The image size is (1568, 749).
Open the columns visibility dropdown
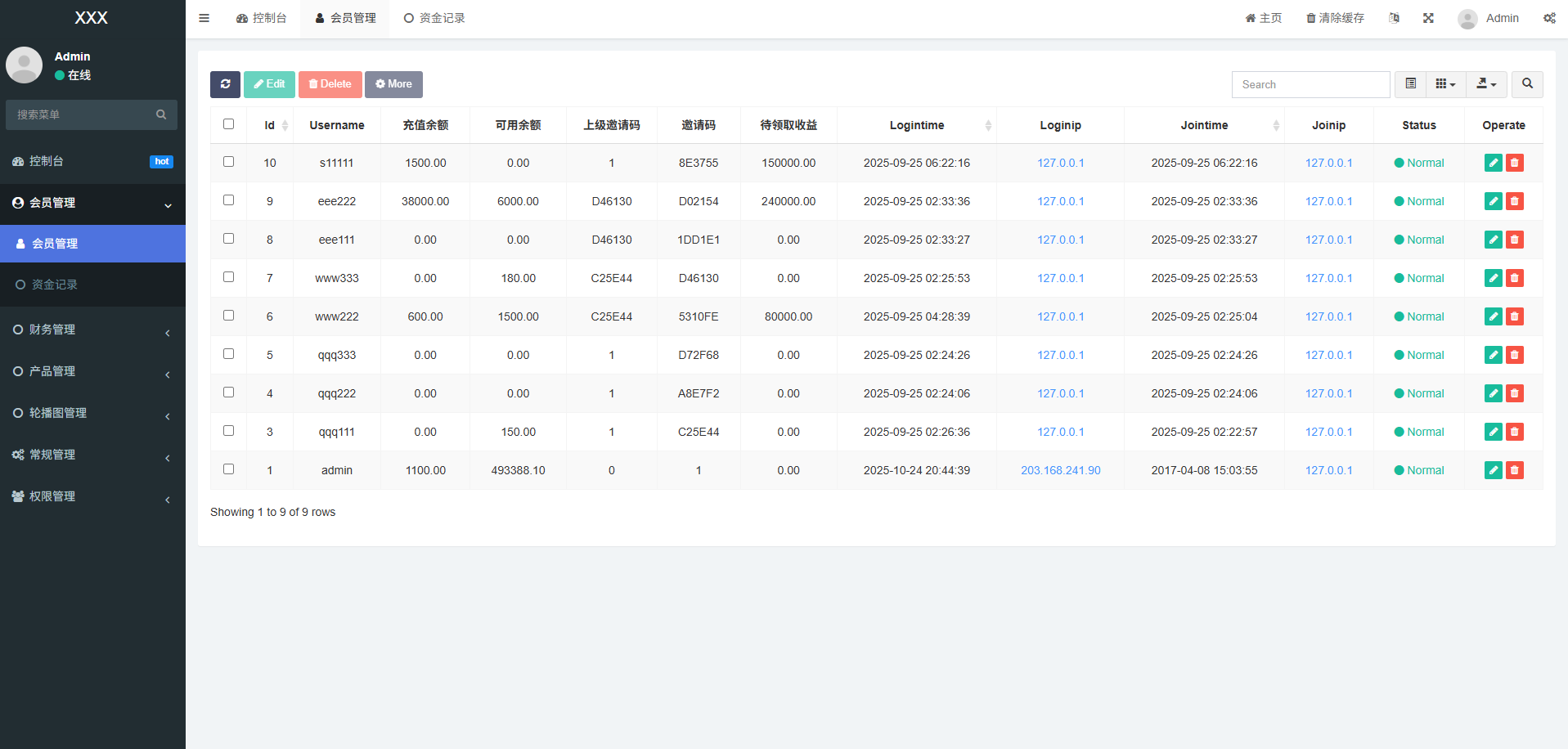tap(1445, 84)
